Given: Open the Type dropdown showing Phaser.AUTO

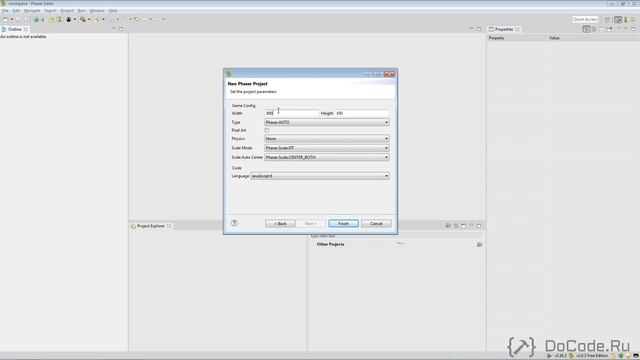Looking at the screenshot, I should click(327, 122).
